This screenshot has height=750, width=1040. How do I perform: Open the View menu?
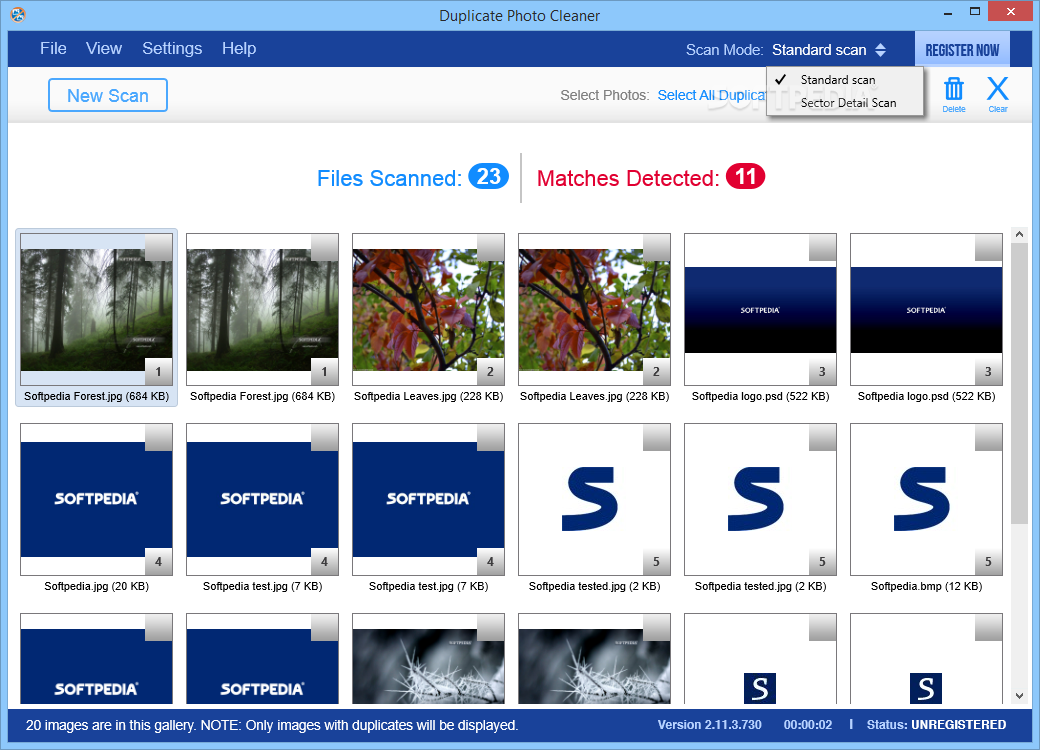pos(103,48)
